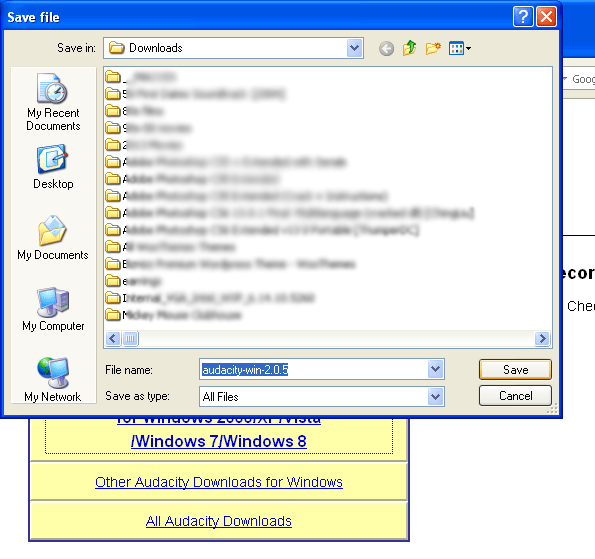Open My Network places
Screen dimensions: 595x559
click(x=53, y=379)
